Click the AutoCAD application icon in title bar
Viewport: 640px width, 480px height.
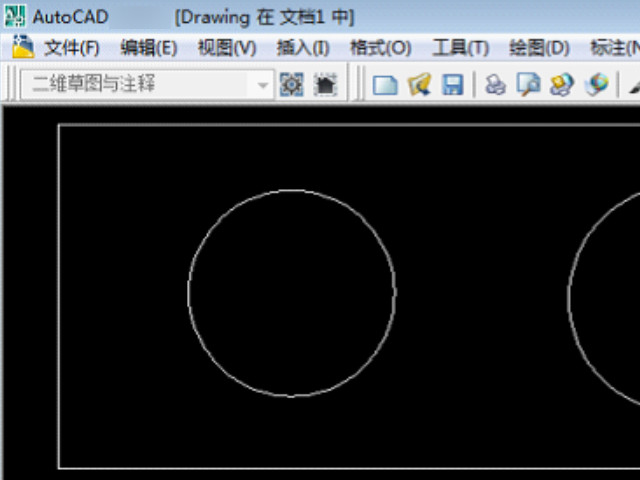pos(15,16)
